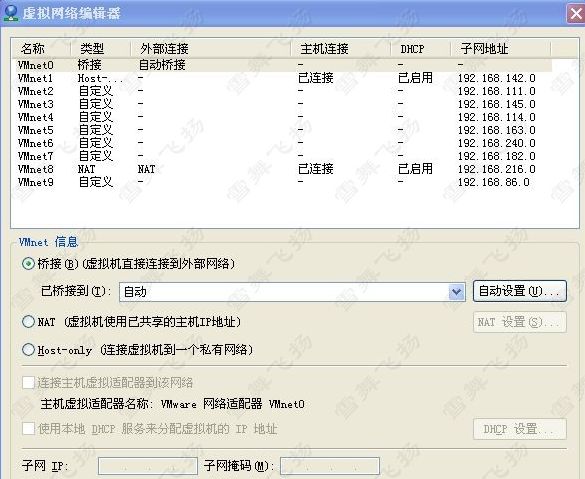Click subnet address 192.168.114.0
The width and height of the screenshot is (585, 479).
(x=497, y=117)
